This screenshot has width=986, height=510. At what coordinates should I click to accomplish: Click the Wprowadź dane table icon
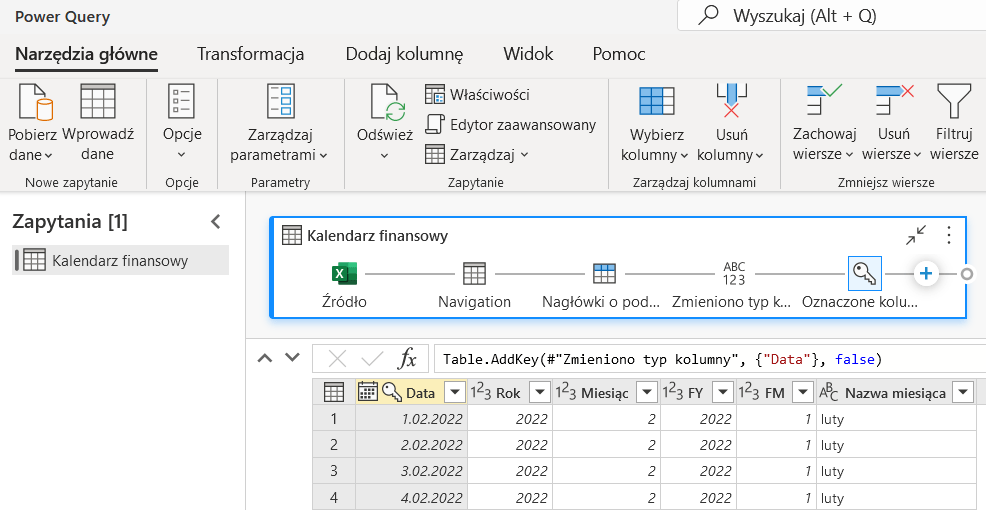(97, 102)
